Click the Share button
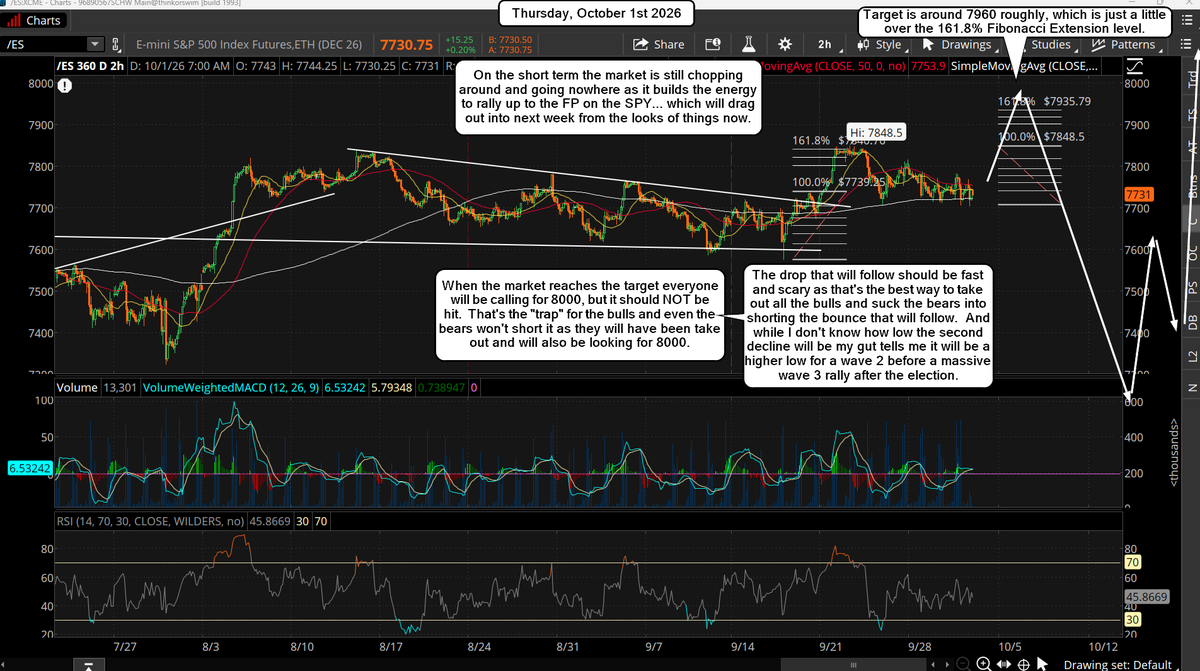The height and width of the screenshot is (671, 1200). (x=661, y=44)
